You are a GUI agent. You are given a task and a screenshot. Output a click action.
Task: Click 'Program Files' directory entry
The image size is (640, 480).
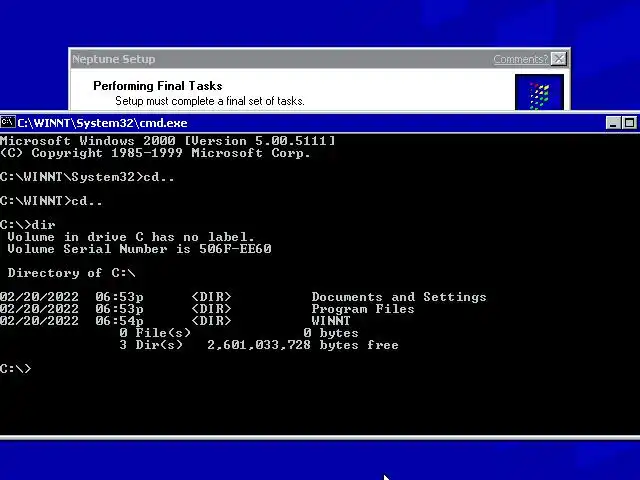pos(363,309)
